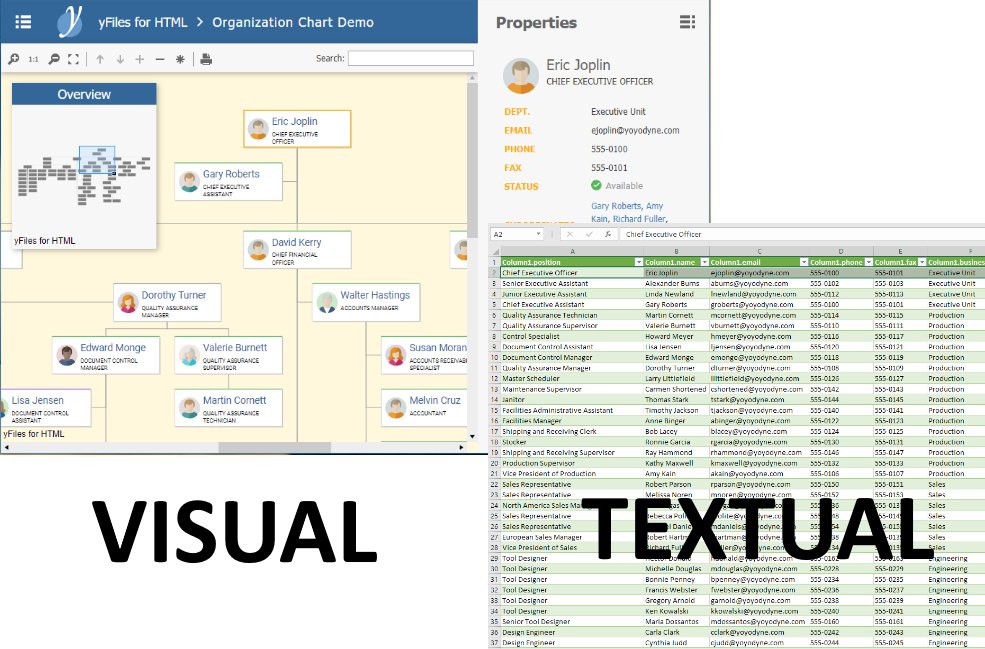Select the David Kerry node in chart
The image size is (985, 649).
[x=297, y=249]
